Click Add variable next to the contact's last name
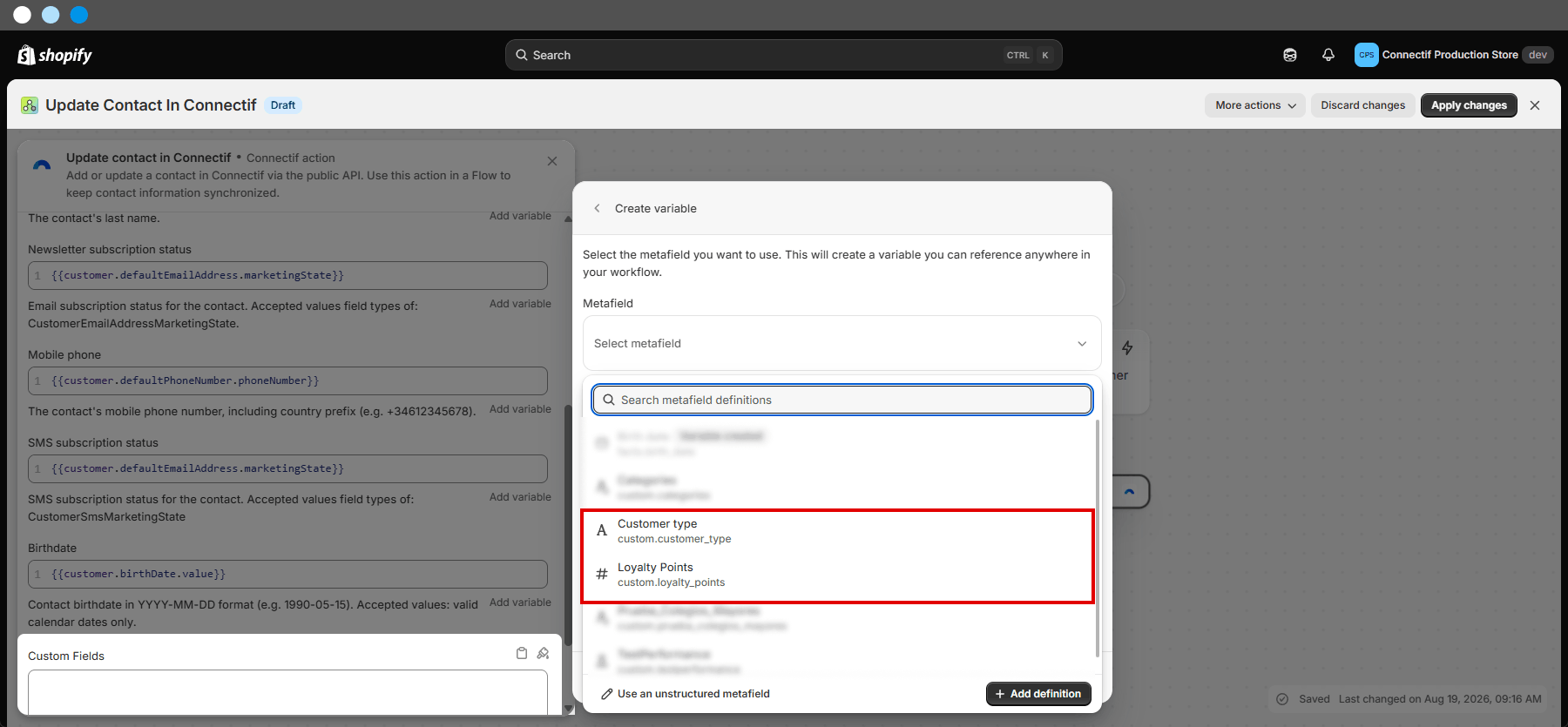Viewport: 1568px width, 727px height. click(x=520, y=216)
